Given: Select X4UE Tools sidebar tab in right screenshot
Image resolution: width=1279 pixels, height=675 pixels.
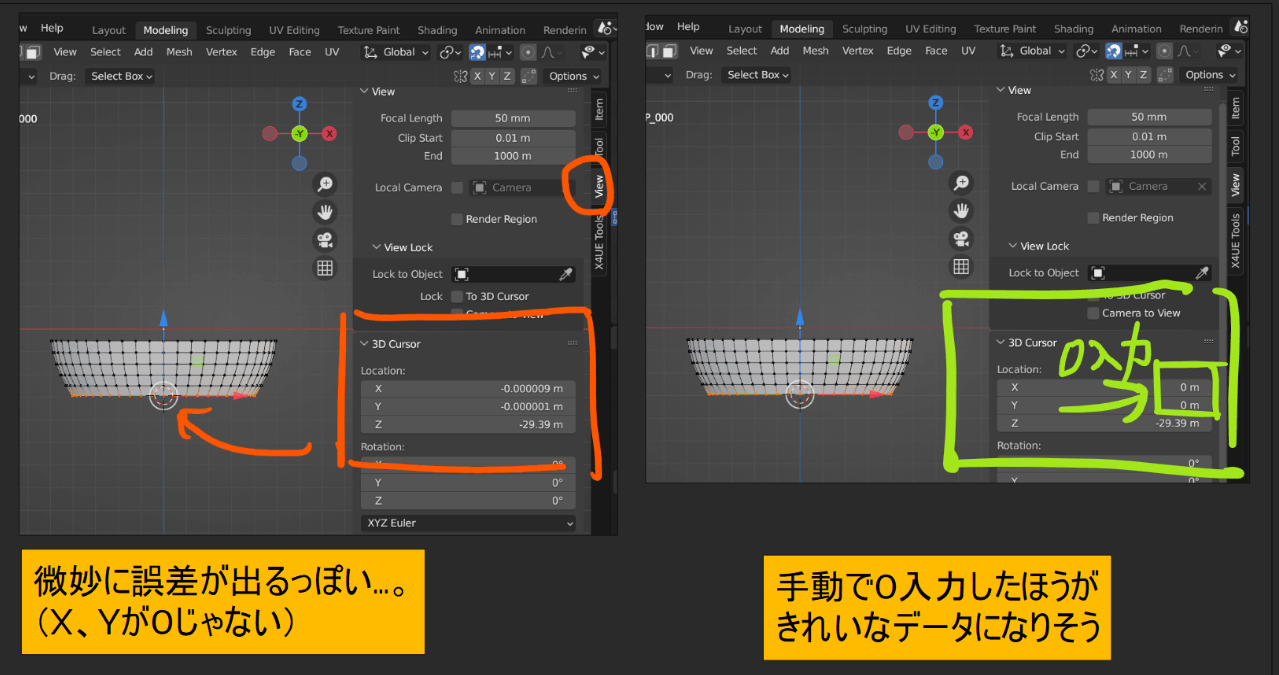Looking at the screenshot, I should 1235,240.
